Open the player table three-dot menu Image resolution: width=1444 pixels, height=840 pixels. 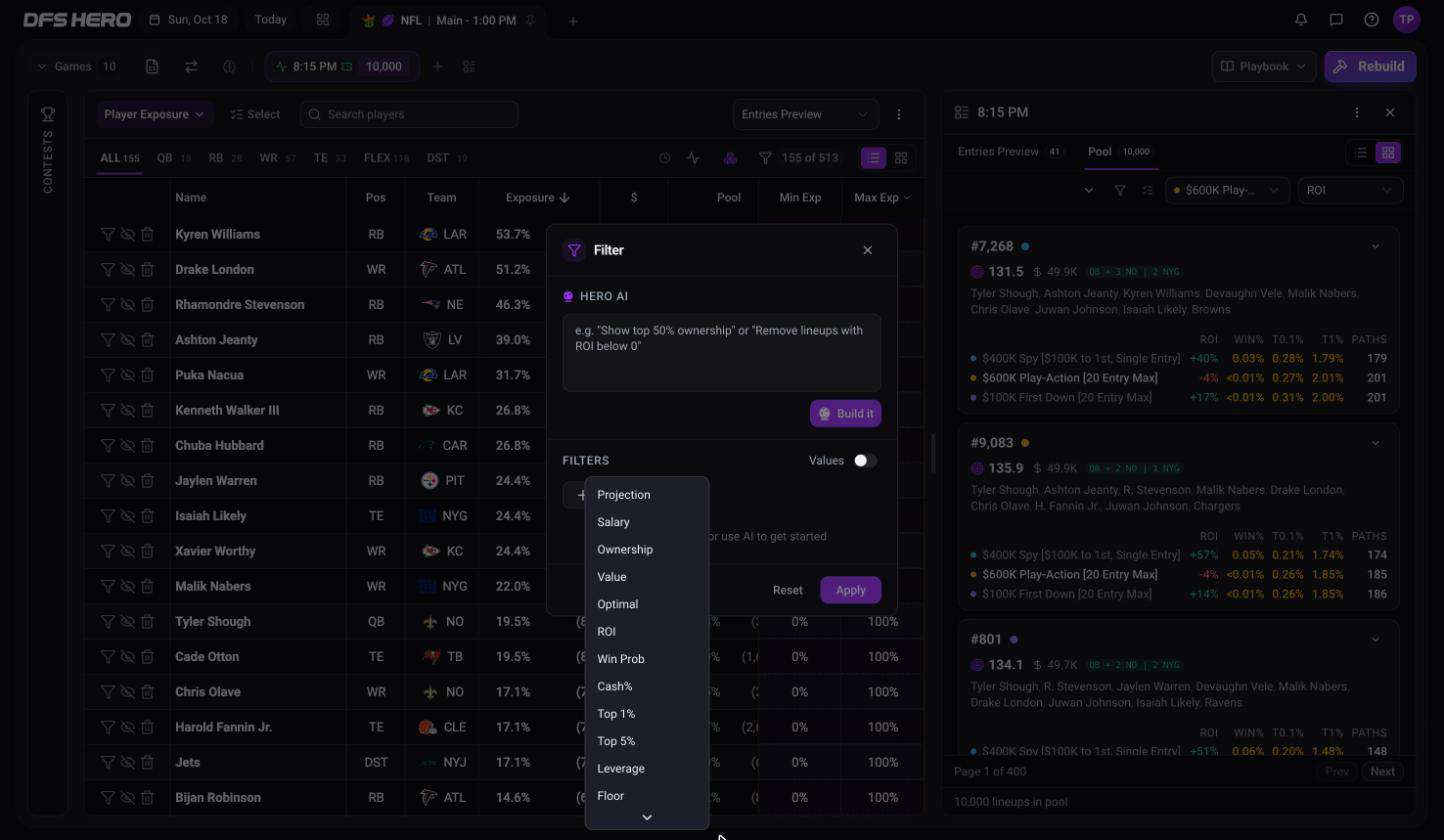point(899,115)
